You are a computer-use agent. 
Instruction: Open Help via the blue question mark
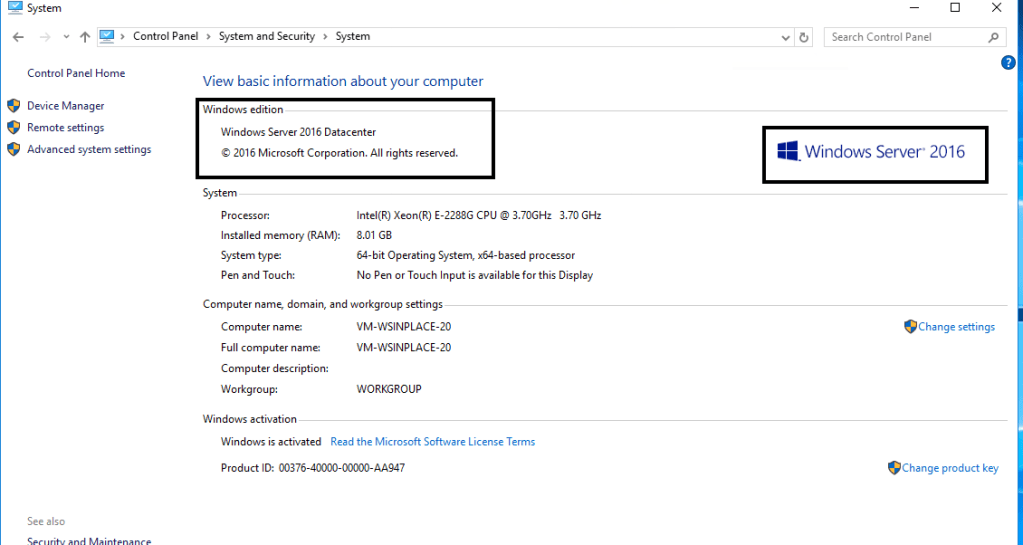[1008, 63]
